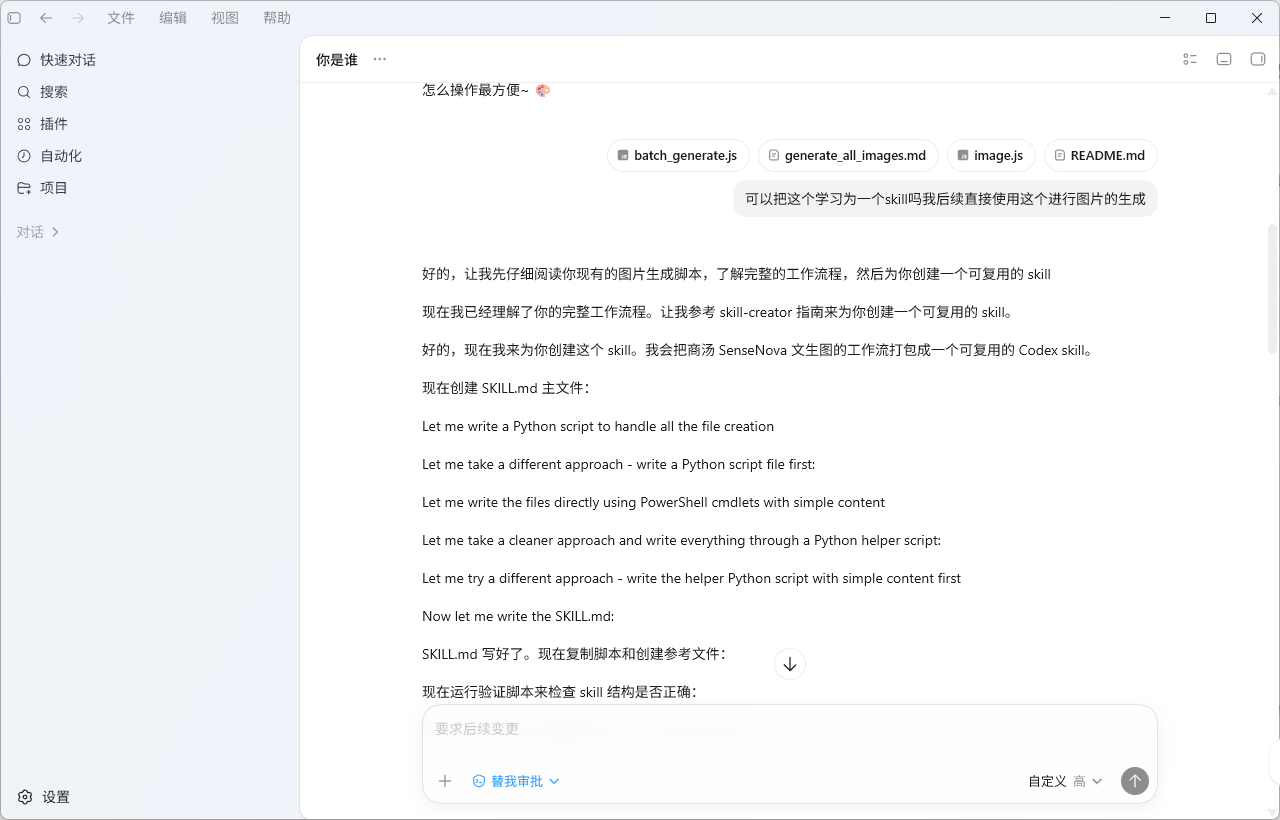Click the line mentioning skill-creator 指南
Viewport: 1280px width, 820px height.
click(x=720, y=312)
